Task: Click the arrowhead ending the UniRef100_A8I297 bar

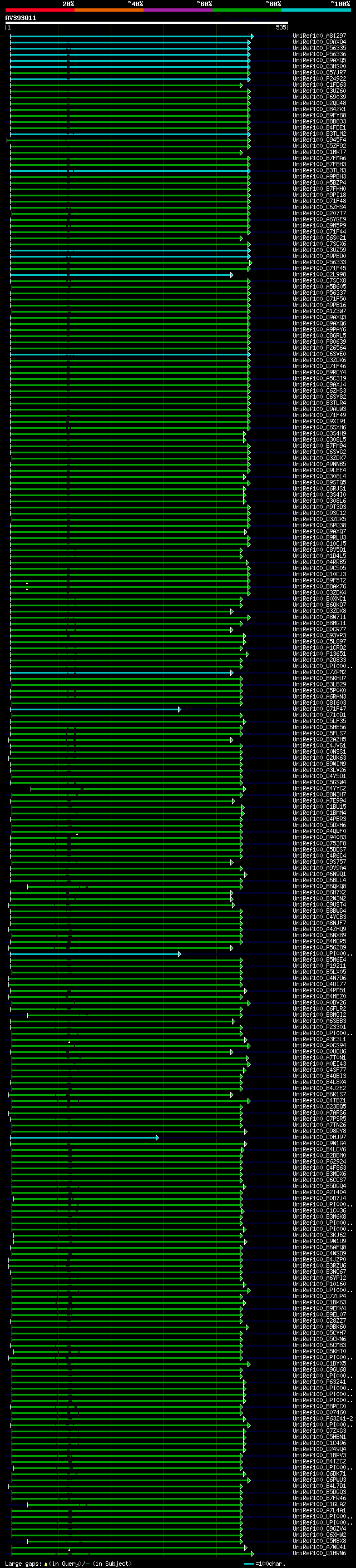Action: 252,37
